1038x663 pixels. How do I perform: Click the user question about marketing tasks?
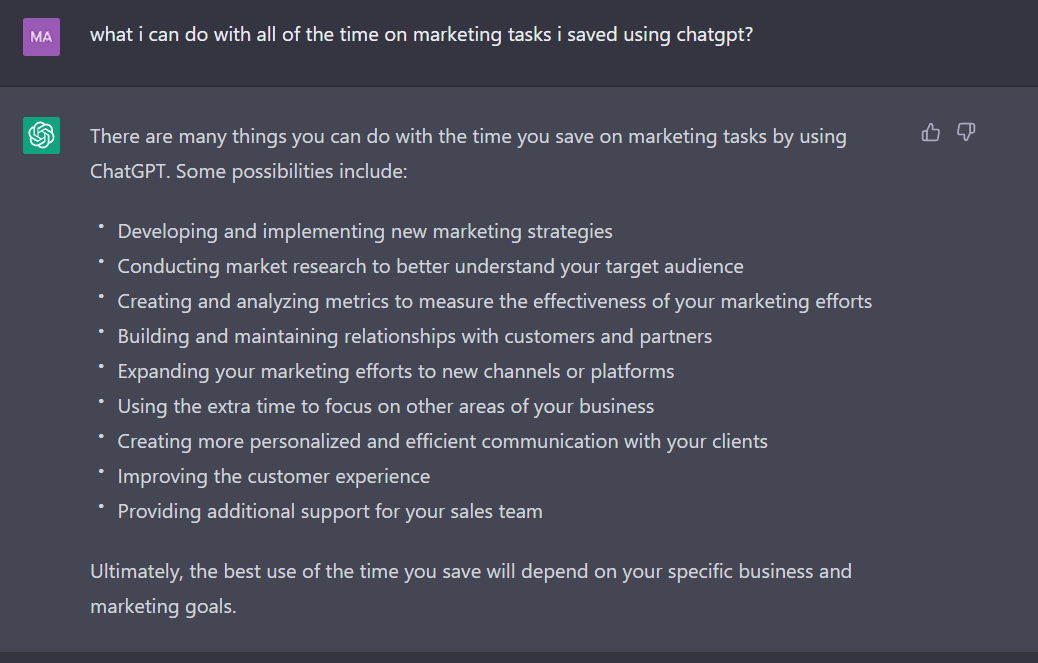pyautogui.click(x=422, y=34)
